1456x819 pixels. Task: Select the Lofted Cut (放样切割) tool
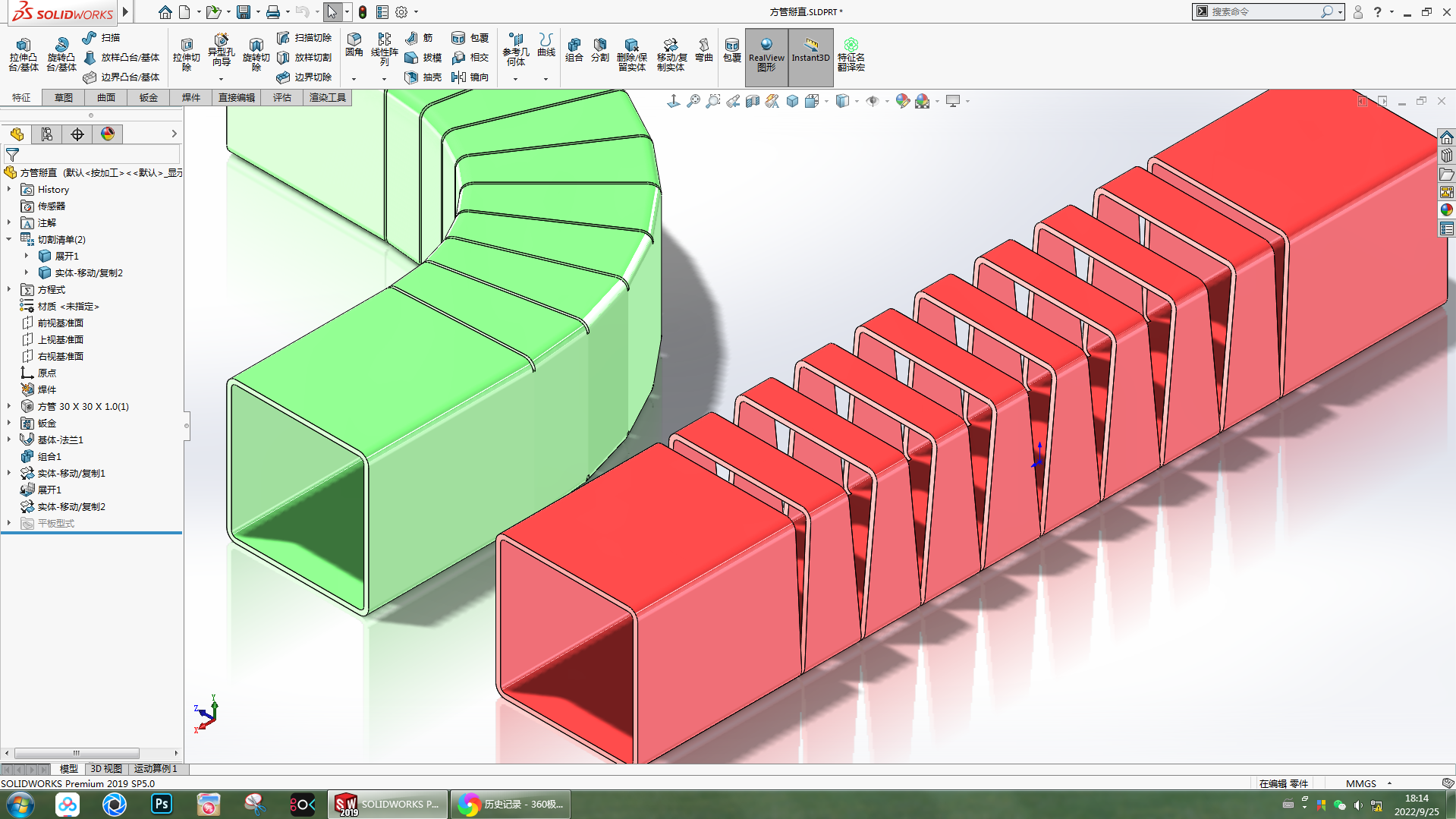click(x=304, y=57)
